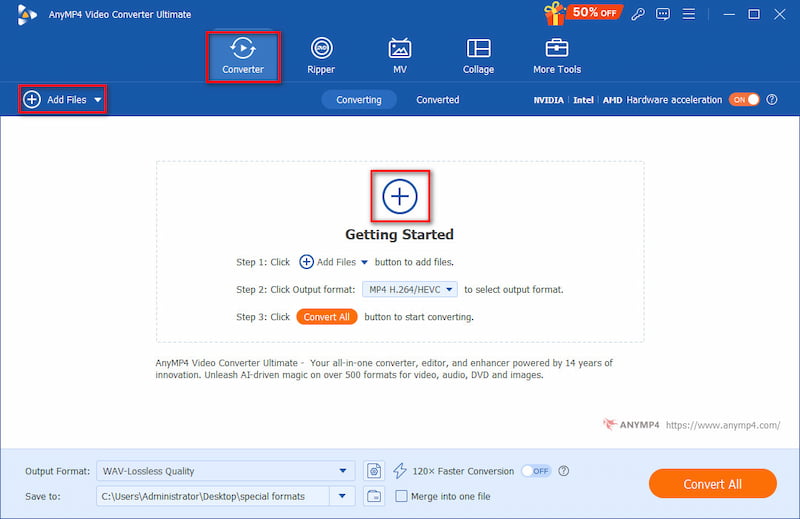Image resolution: width=800 pixels, height=519 pixels.
Task: Click the large plus icon to add files
Action: point(399,196)
